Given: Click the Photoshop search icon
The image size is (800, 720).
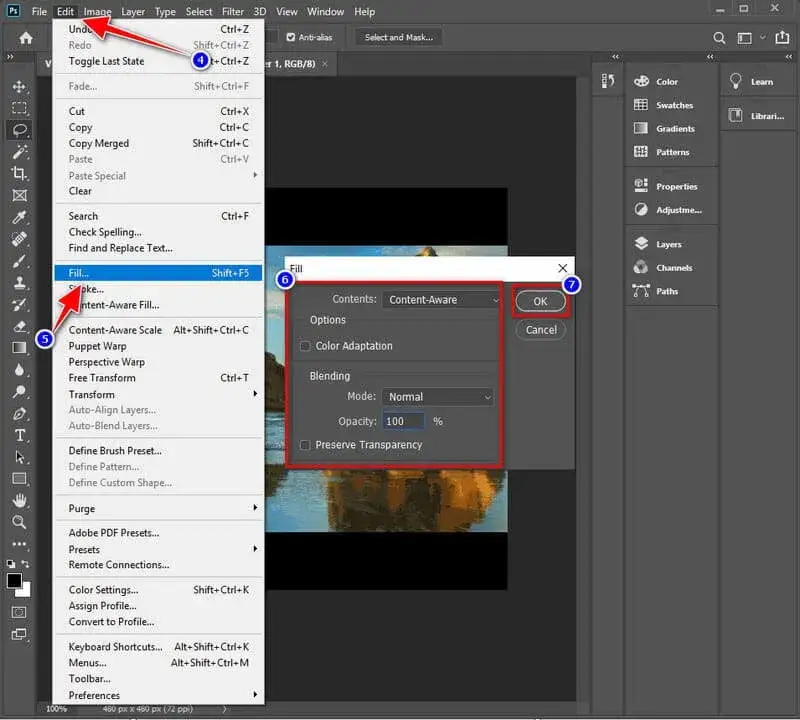Looking at the screenshot, I should [719, 37].
